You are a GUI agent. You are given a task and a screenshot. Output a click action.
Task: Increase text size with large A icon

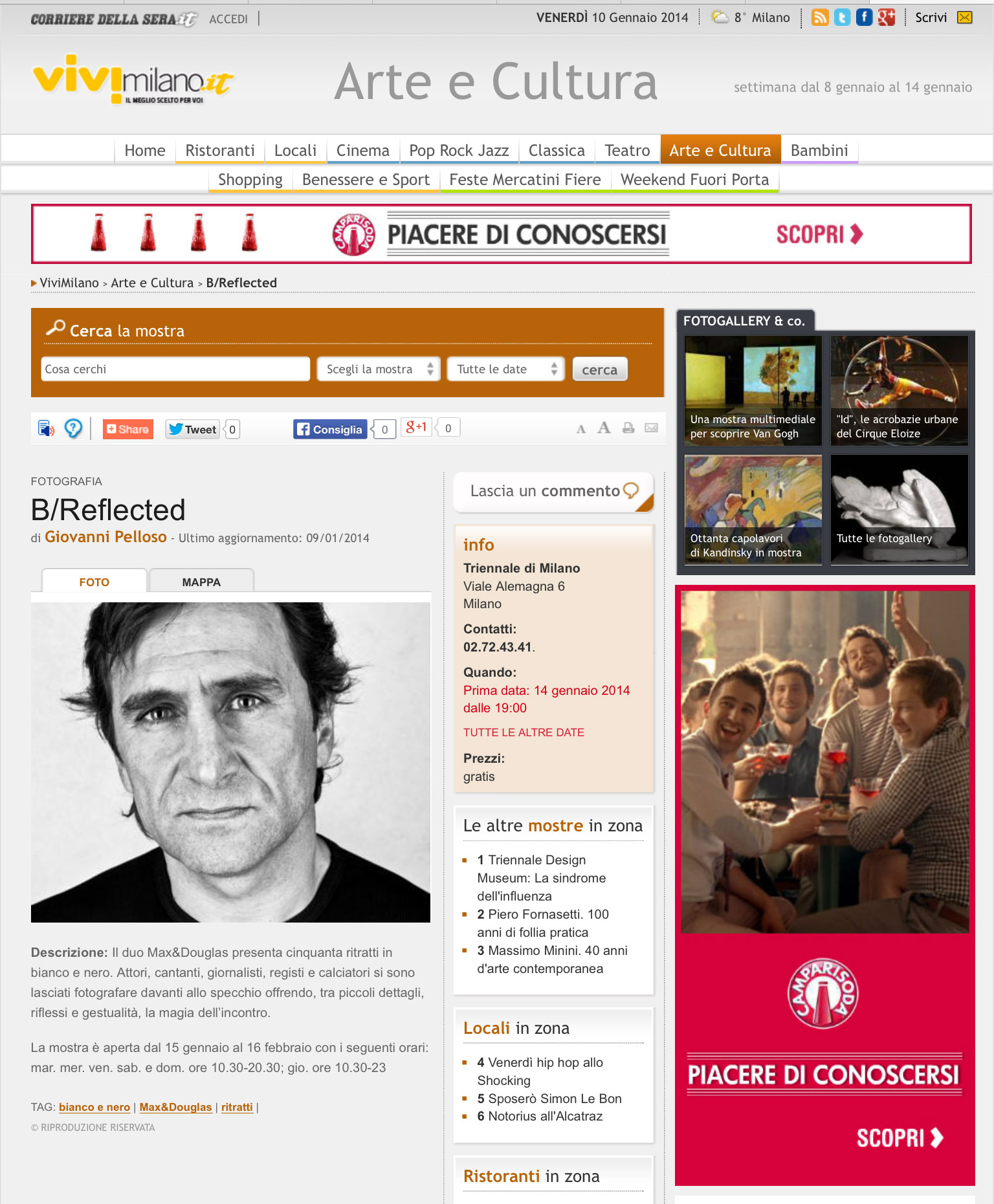coord(604,427)
